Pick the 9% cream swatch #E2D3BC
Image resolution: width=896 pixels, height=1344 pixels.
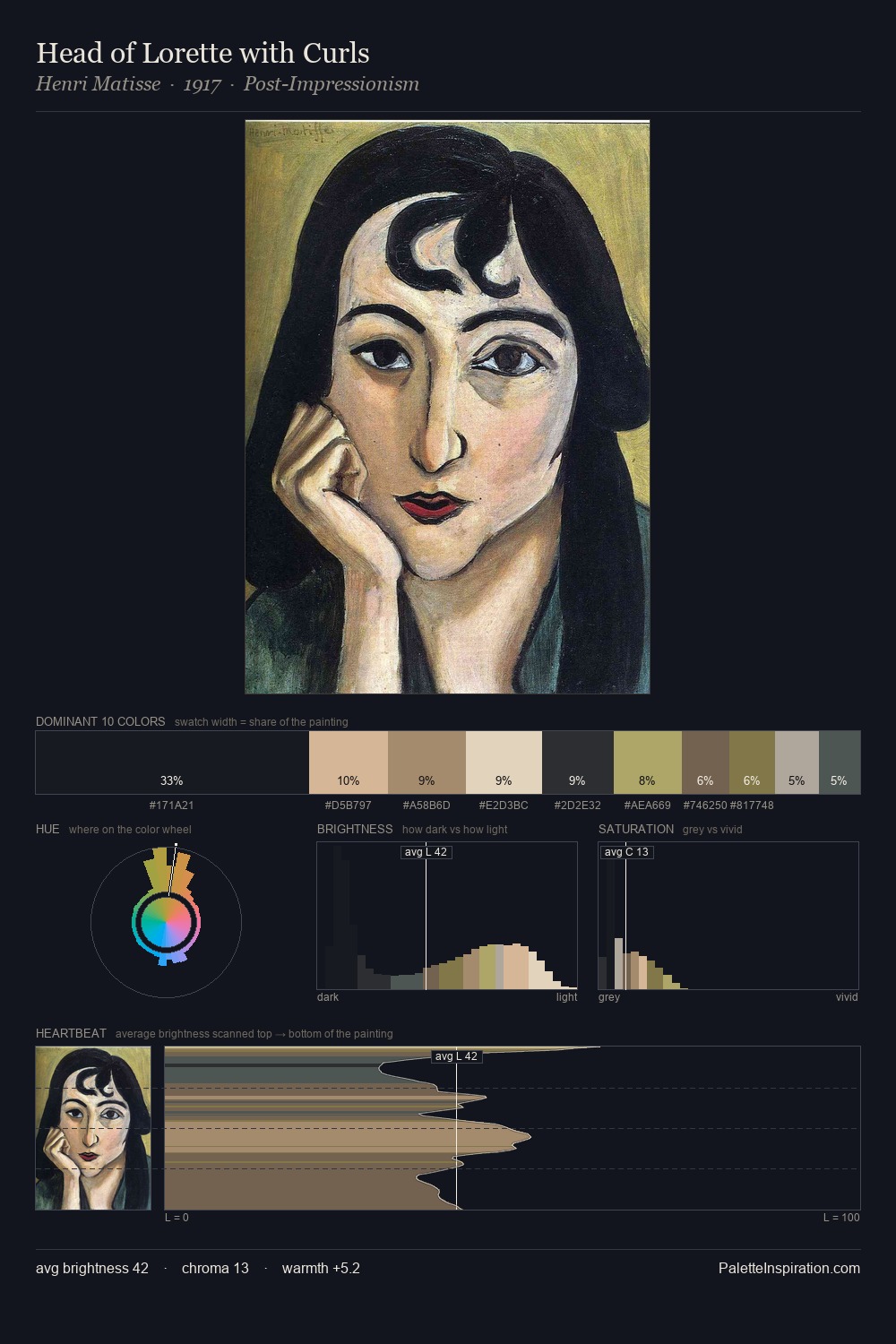504,762
